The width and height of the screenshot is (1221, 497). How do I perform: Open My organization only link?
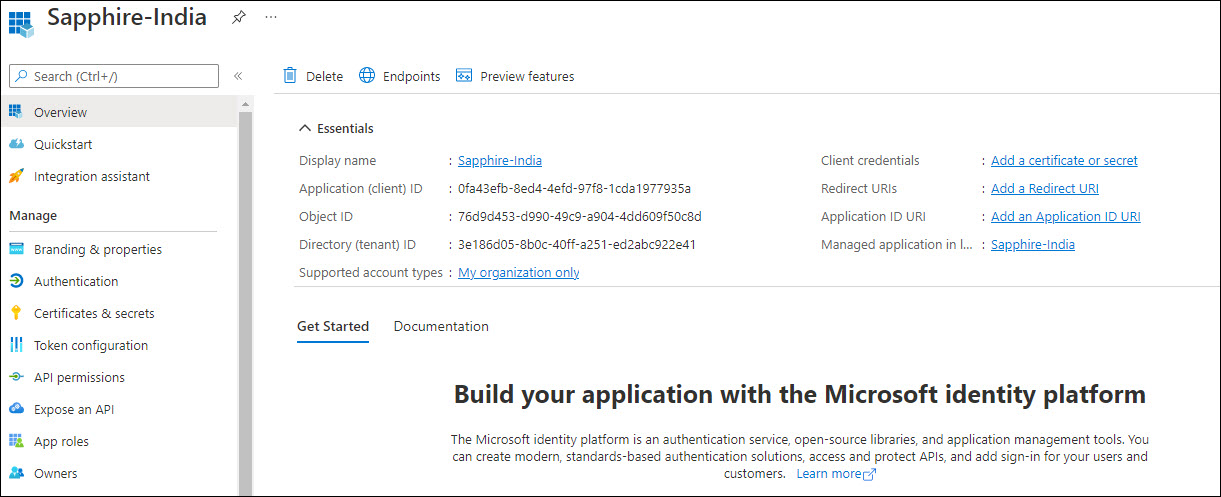tap(518, 272)
